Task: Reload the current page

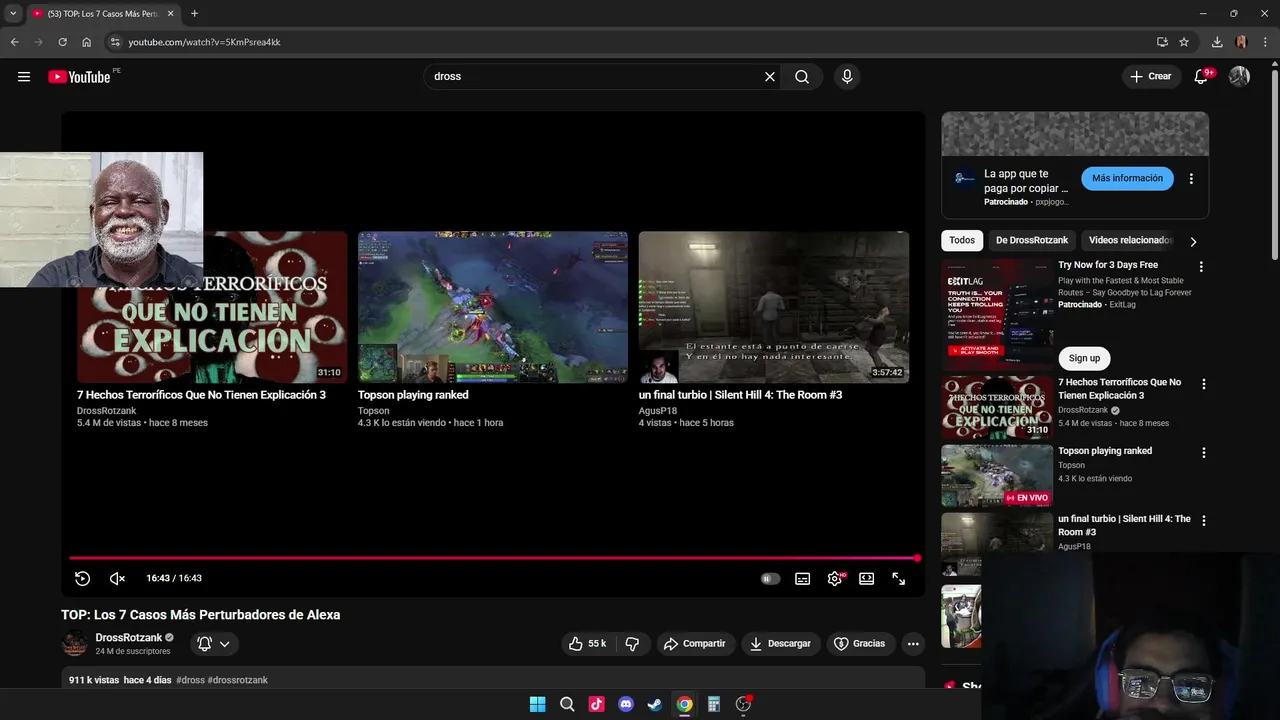Action: [x=62, y=42]
